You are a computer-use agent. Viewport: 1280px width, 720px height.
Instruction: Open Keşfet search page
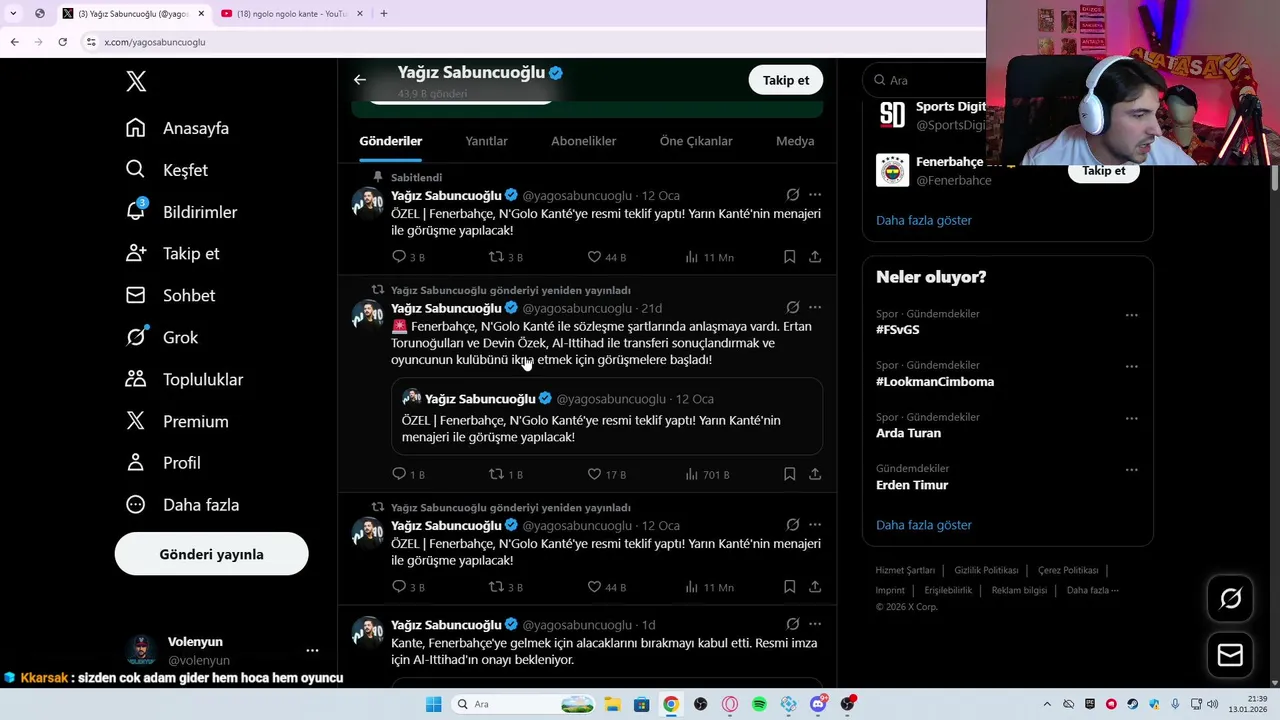pyautogui.click(x=166, y=170)
